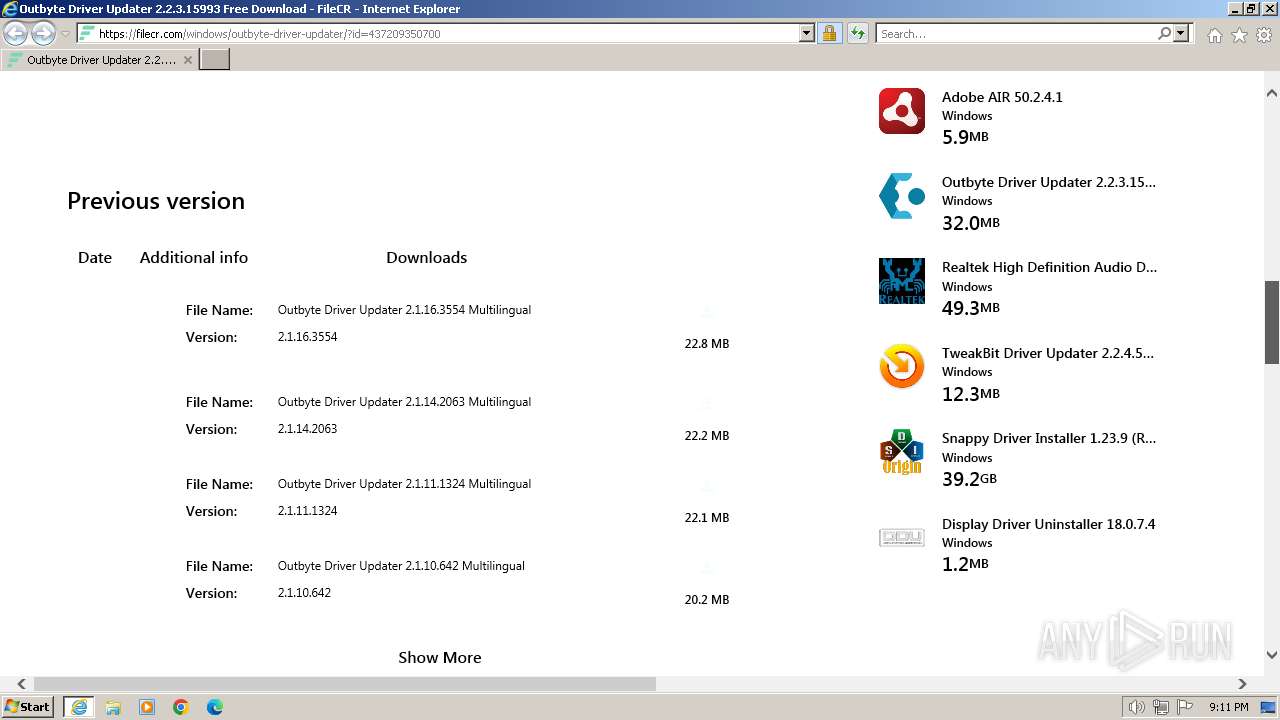Screen dimensions: 1280x720
Task: Open the Outbyte Driver Updater 2.2.3.15... link
Action: 1049,182
